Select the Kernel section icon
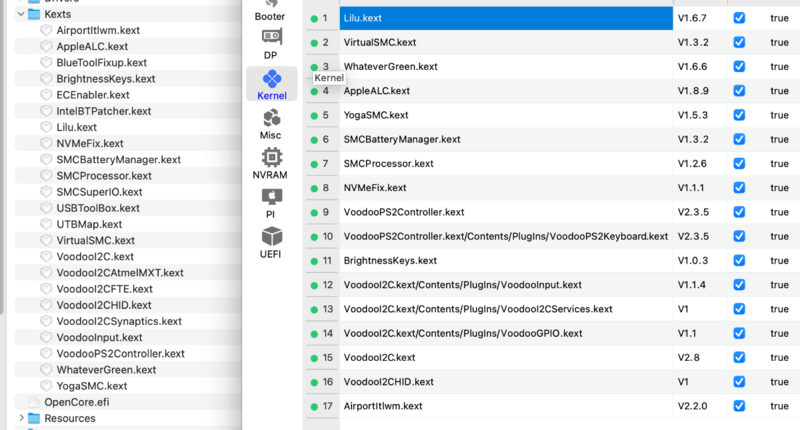This screenshot has height=430, width=800. 271,79
